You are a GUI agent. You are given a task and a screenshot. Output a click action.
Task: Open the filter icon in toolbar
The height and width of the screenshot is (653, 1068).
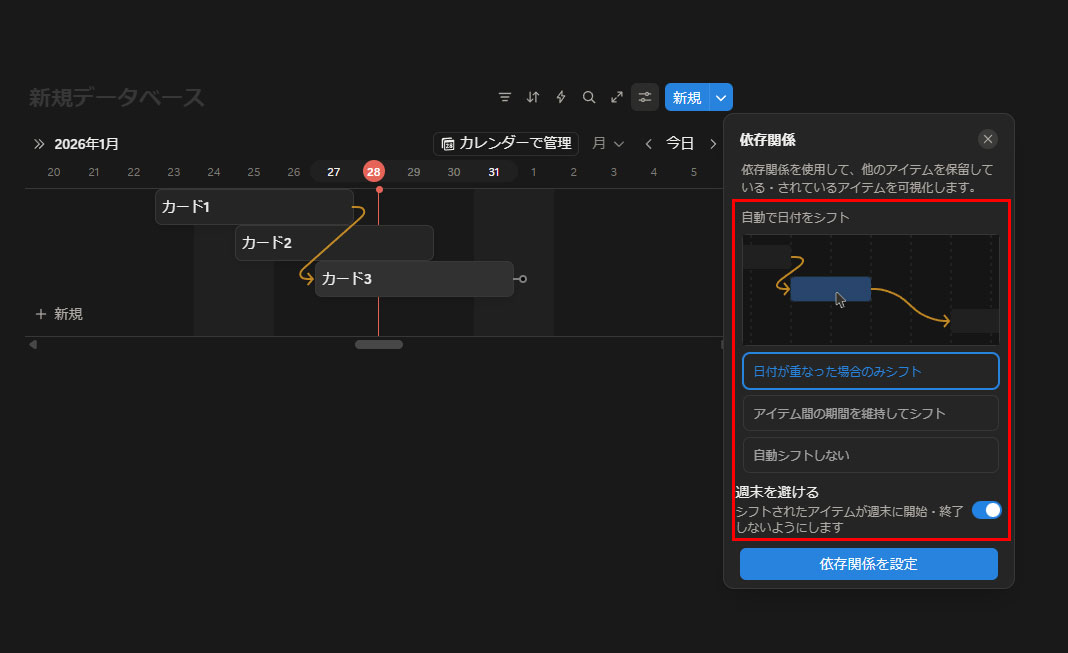pyautogui.click(x=505, y=97)
